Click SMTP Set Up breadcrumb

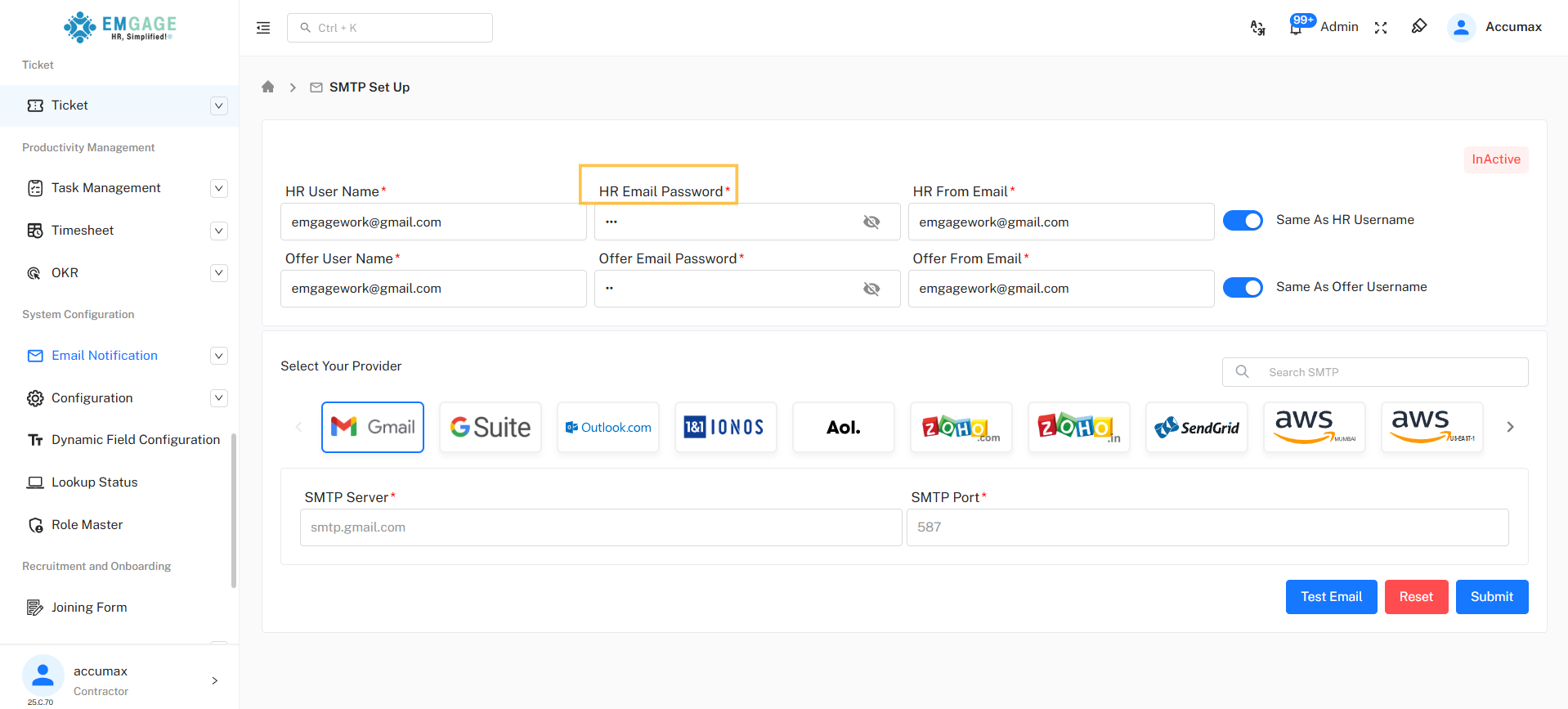click(x=370, y=88)
